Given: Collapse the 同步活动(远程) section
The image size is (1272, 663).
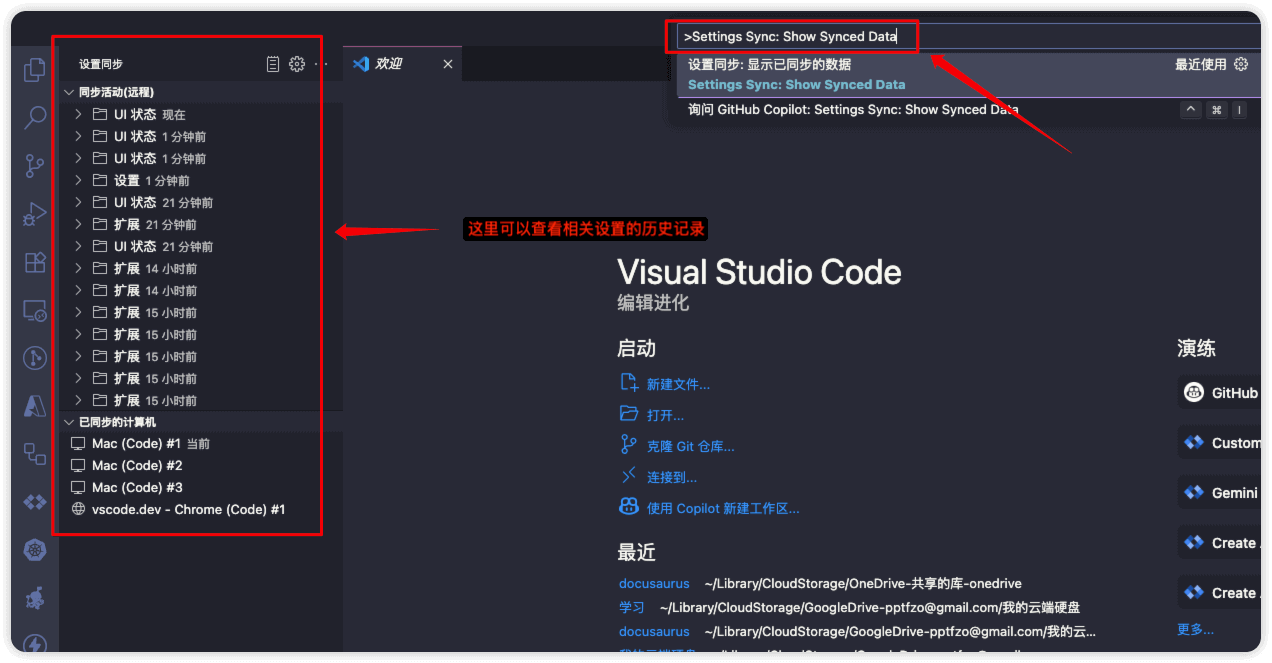Looking at the screenshot, I should (69, 92).
